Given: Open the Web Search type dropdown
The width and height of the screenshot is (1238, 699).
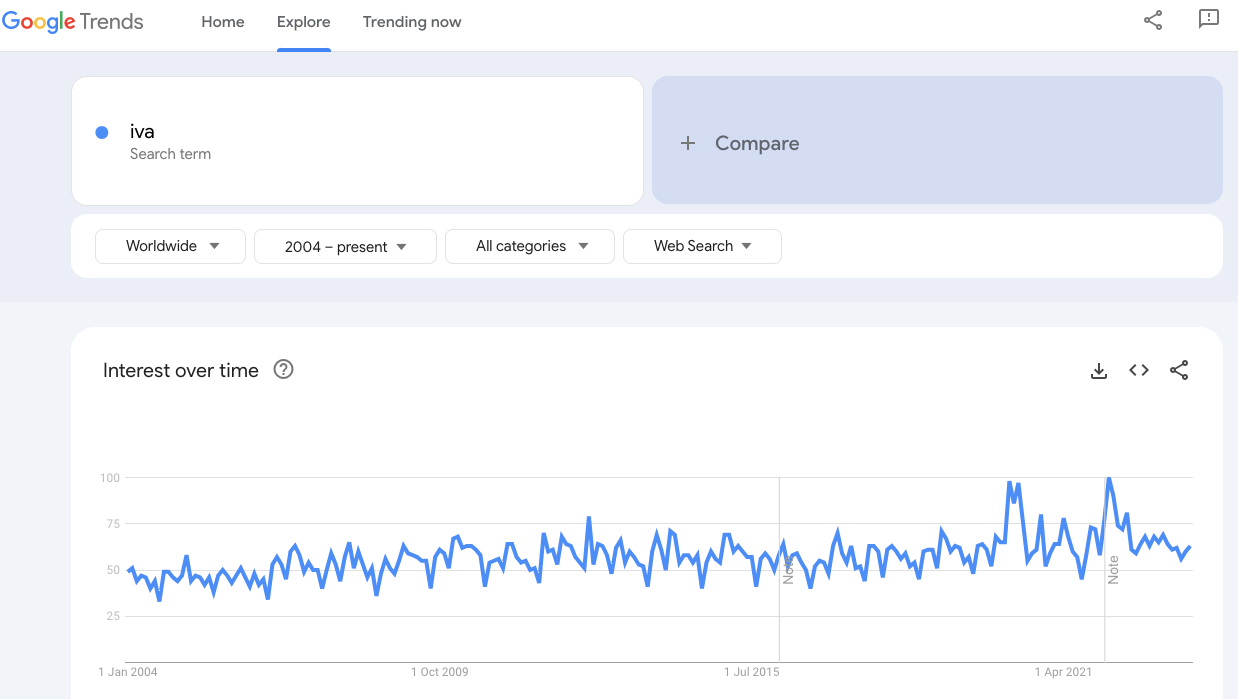Looking at the screenshot, I should coord(701,246).
